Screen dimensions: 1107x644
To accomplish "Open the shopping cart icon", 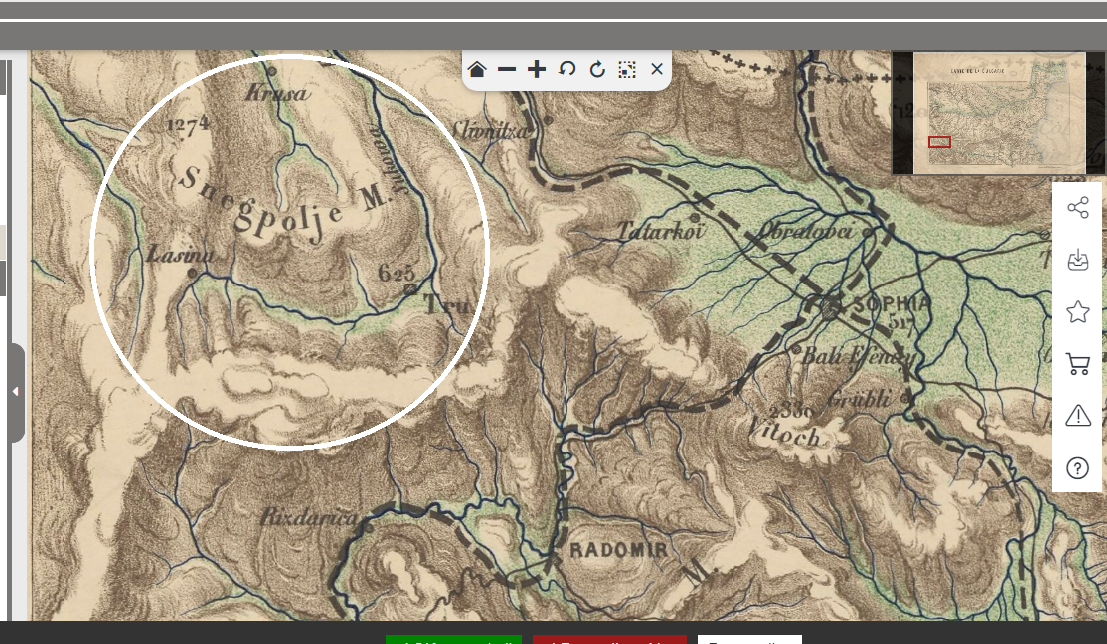I will point(1077,364).
